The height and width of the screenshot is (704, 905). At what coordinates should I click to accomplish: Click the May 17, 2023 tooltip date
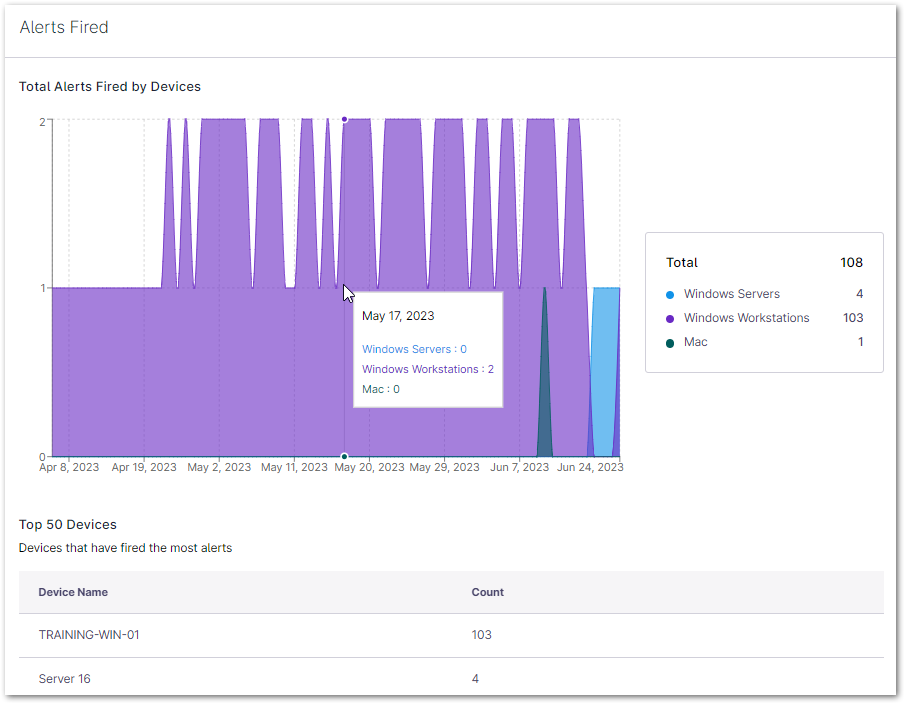pyautogui.click(x=398, y=316)
